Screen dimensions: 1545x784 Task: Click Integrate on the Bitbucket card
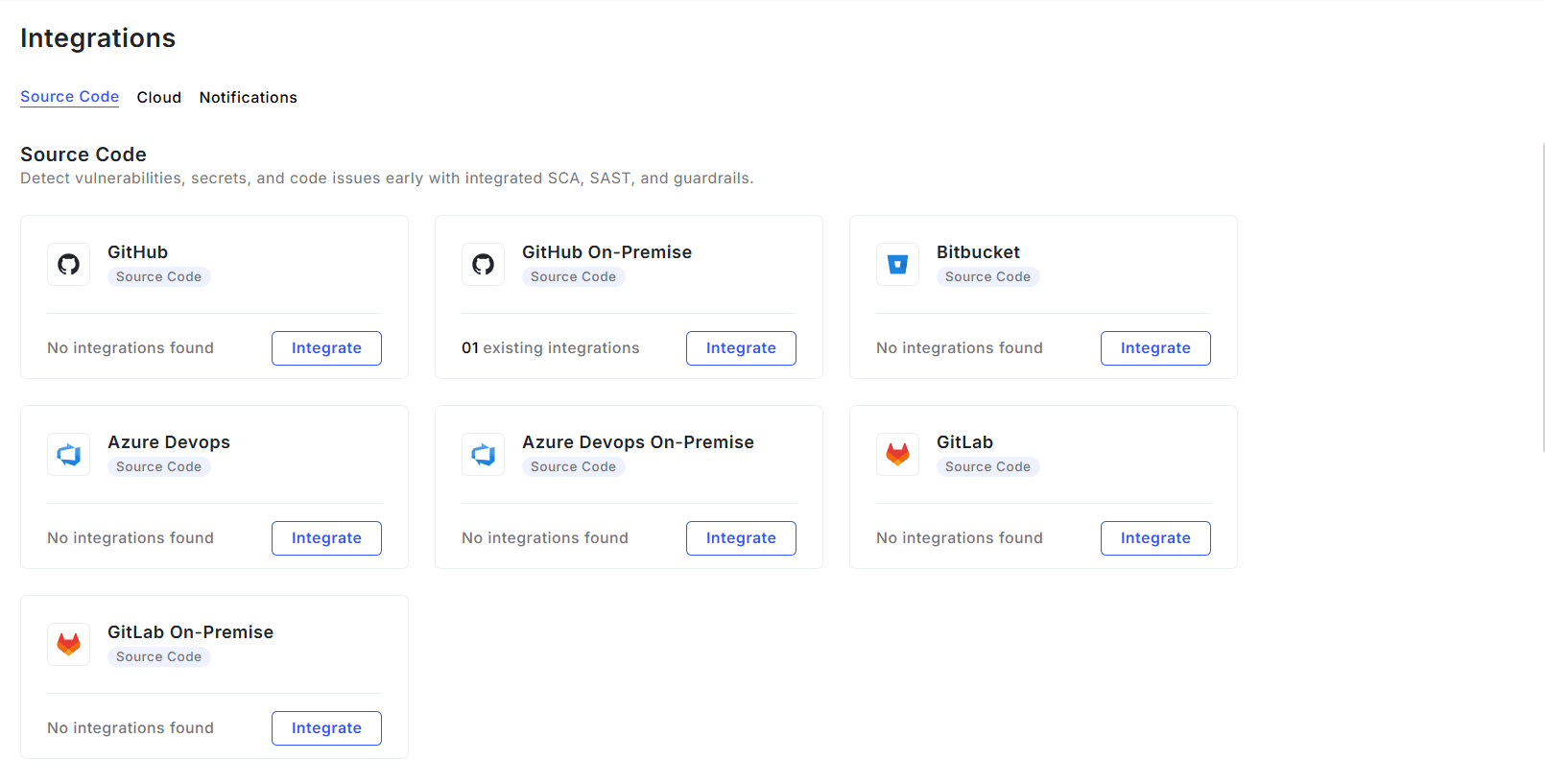click(1155, 347)
